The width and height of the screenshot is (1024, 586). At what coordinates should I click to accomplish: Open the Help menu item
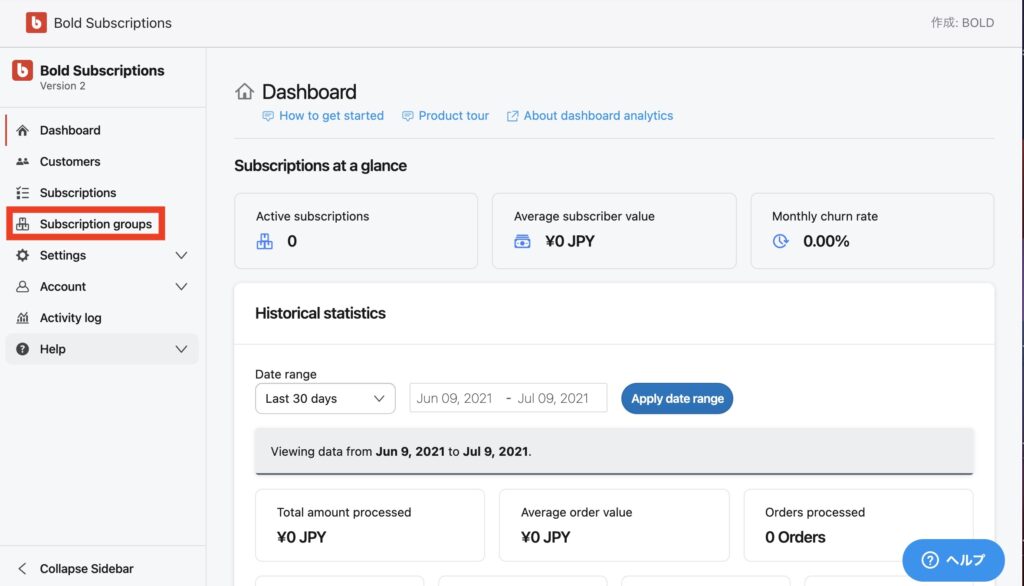pos(52,350)
